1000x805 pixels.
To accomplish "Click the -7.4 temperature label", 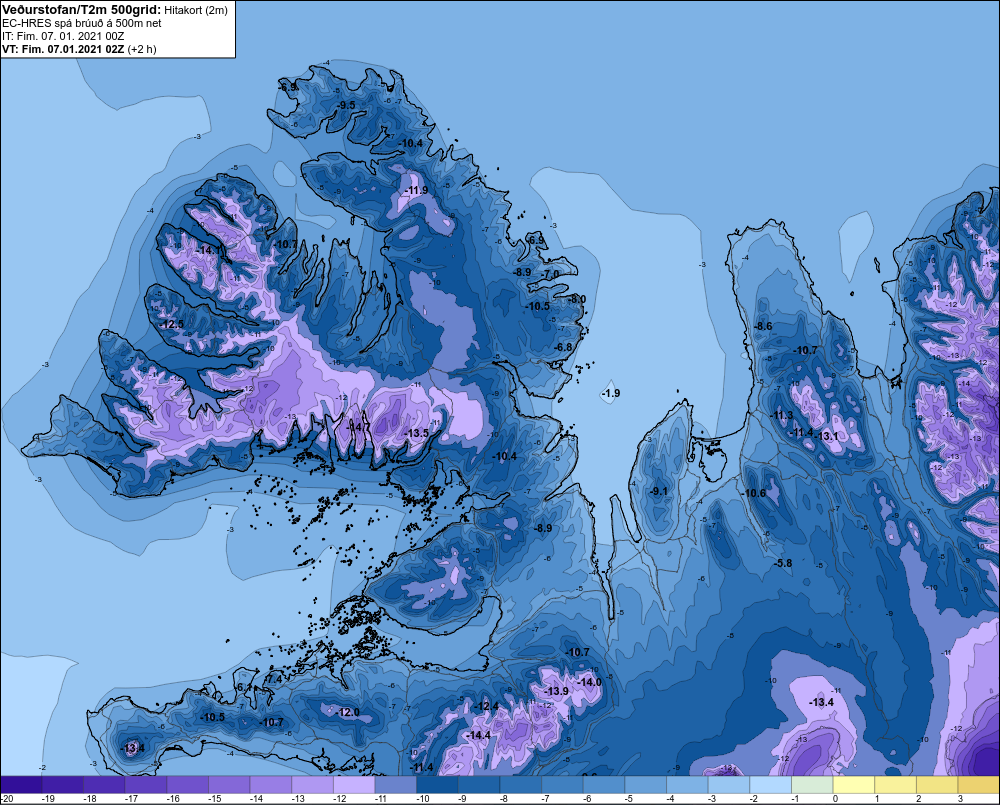I will pyautogui.click(x=274, y=680).
